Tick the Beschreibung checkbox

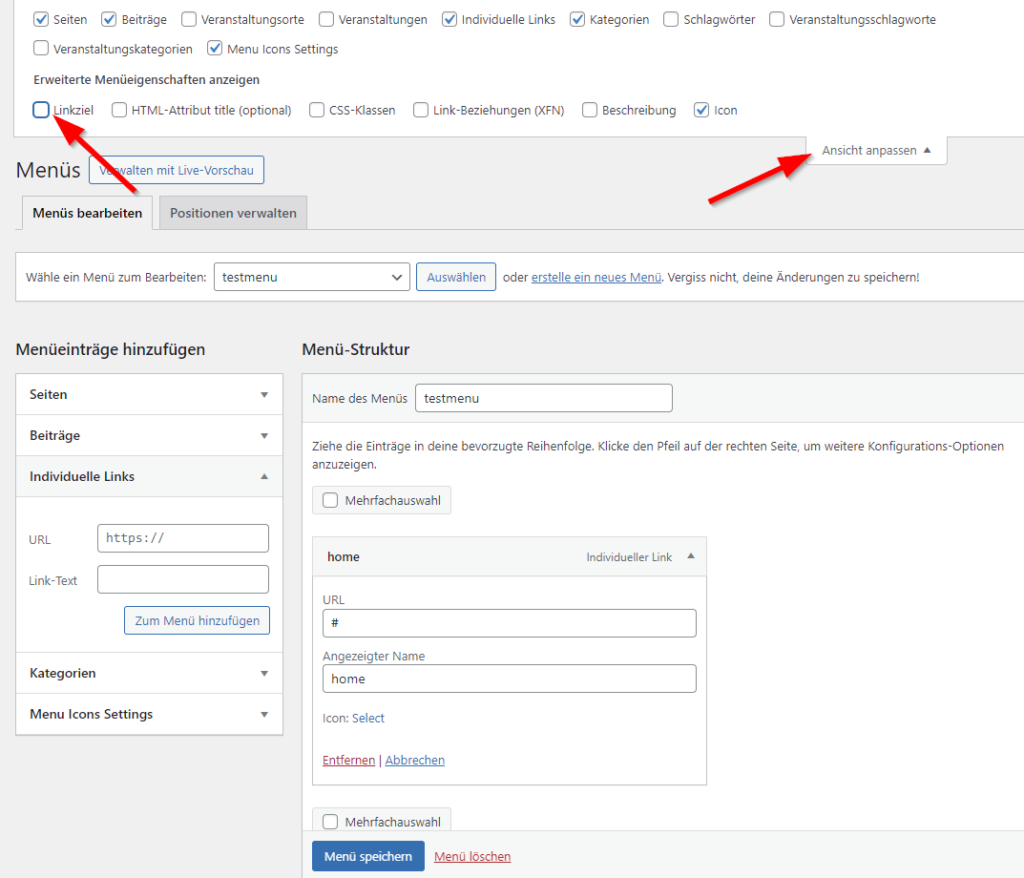point(590,110)
